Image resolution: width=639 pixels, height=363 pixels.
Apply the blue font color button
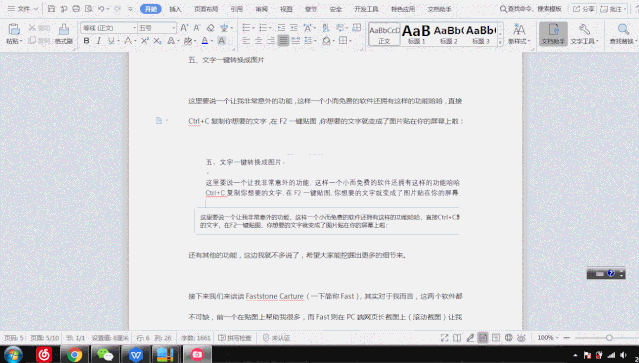click(x=205, y=41)
